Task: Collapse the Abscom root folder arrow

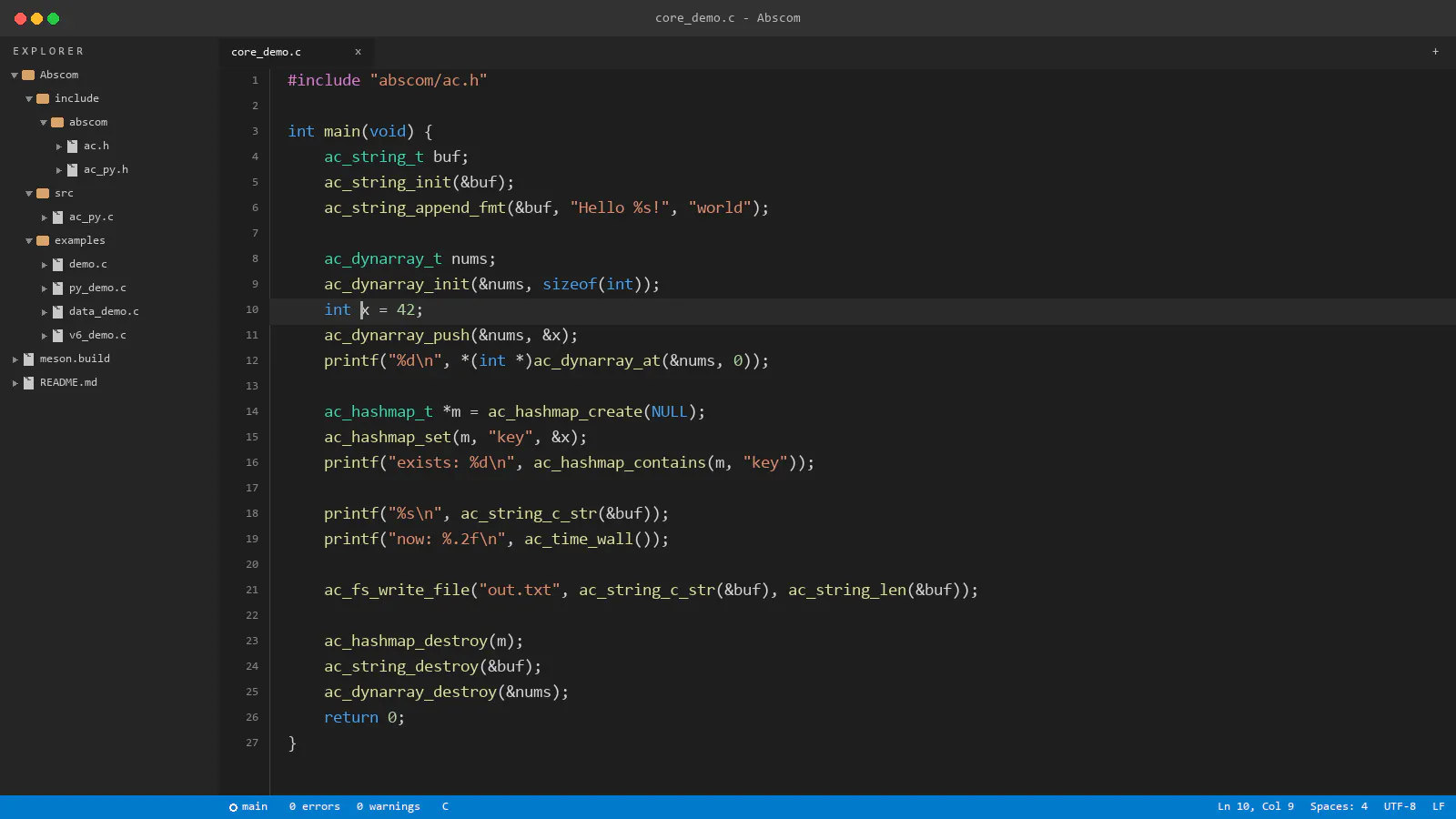Action: tap(15, 75)
